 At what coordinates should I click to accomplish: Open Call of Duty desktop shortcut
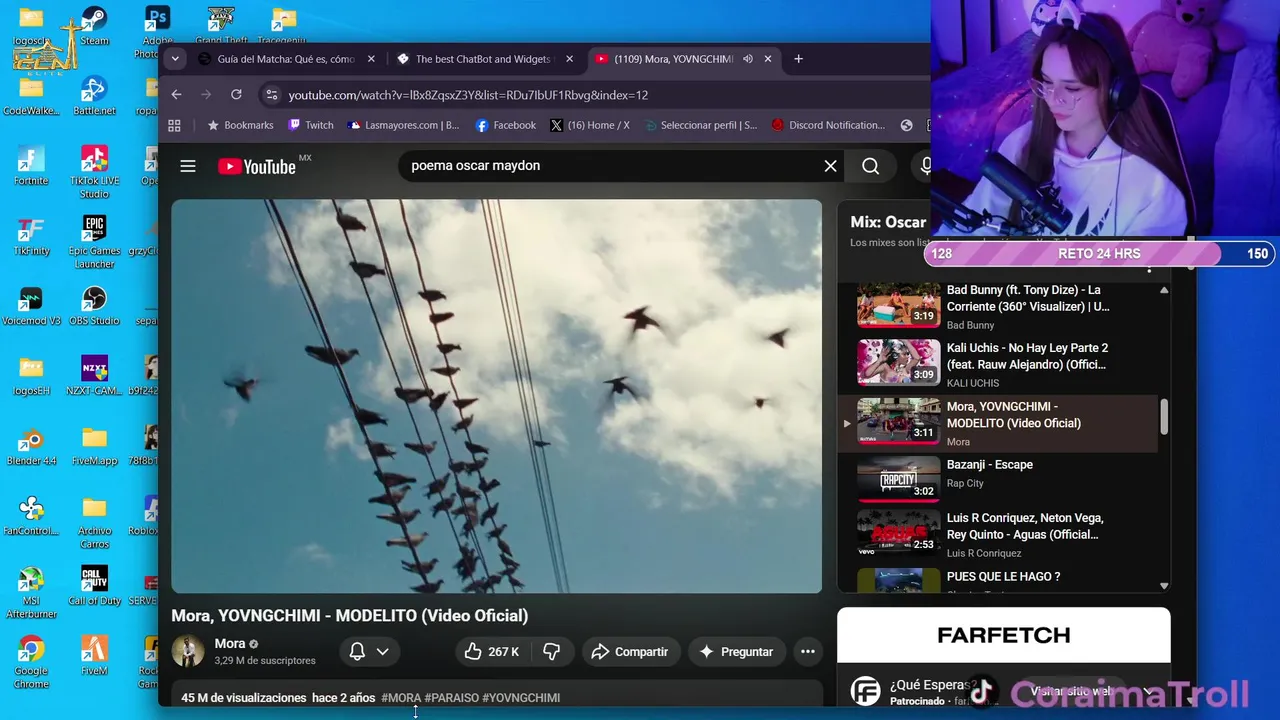[x=94, y=586]
